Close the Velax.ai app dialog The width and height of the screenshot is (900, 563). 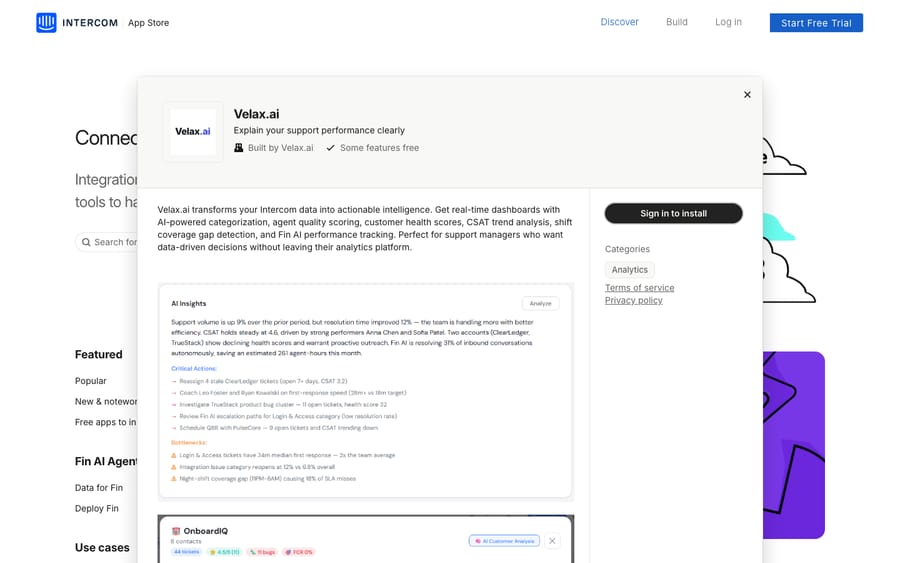pos(747,95)
